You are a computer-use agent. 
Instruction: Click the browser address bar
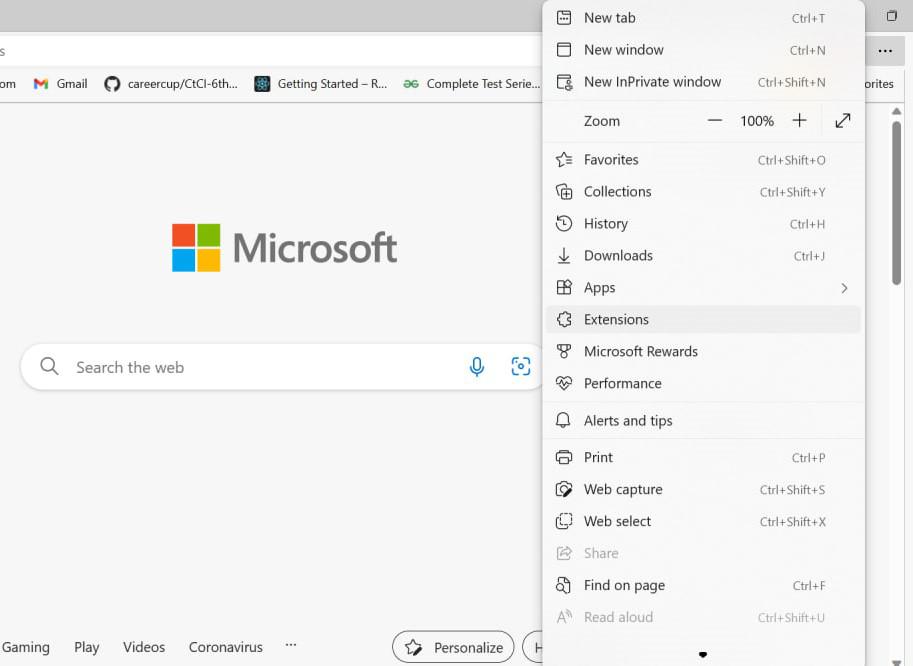(x=271, y=51)
